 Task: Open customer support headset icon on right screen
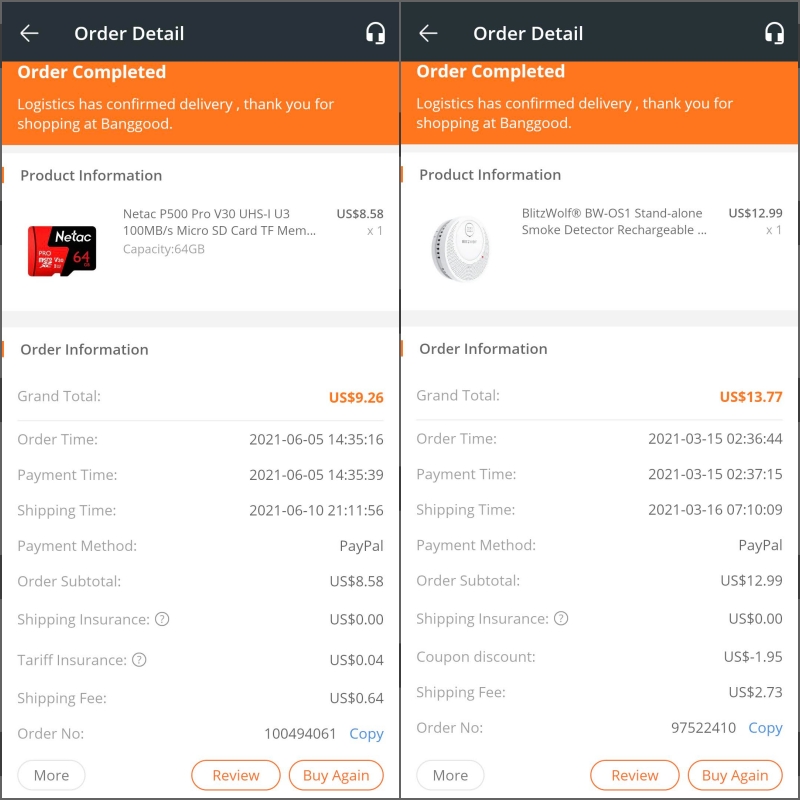pyautogui.click(x=774, y=34)
